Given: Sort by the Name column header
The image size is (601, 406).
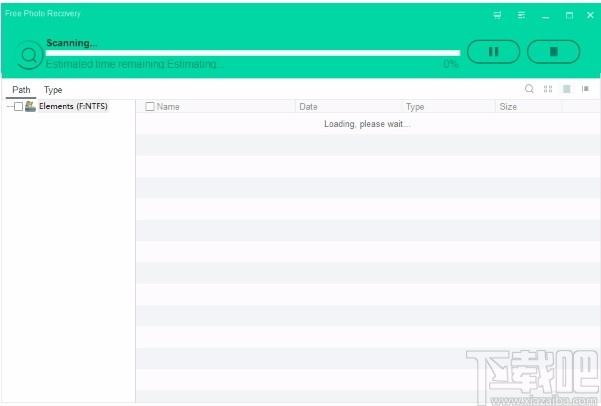Looking at the screenshot, I should pos(168,107).
